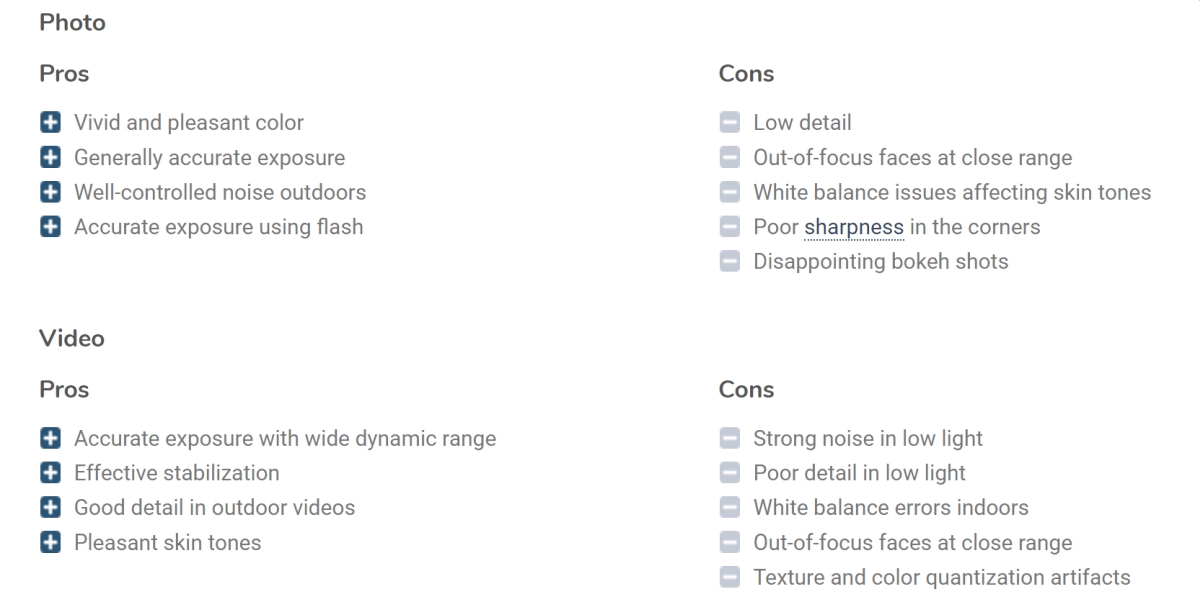Click the White balance issues affecting skin tones text

pyautogui.click(x=951, y=192)
